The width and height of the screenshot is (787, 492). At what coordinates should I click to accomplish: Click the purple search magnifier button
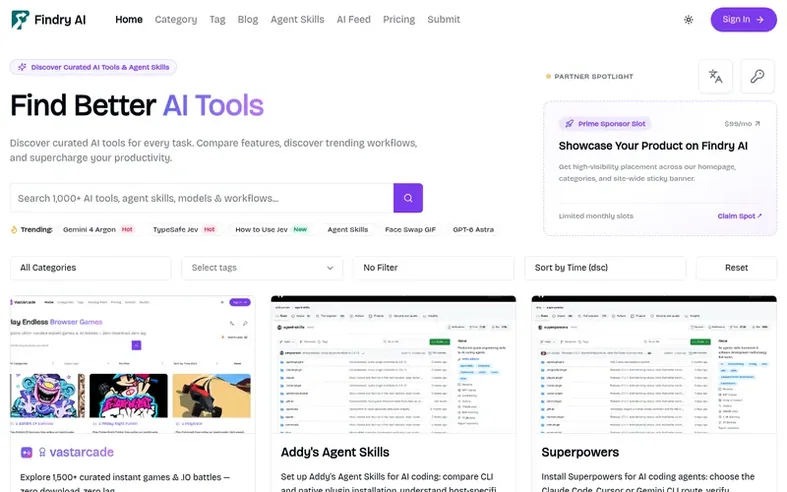click(408, 198)
